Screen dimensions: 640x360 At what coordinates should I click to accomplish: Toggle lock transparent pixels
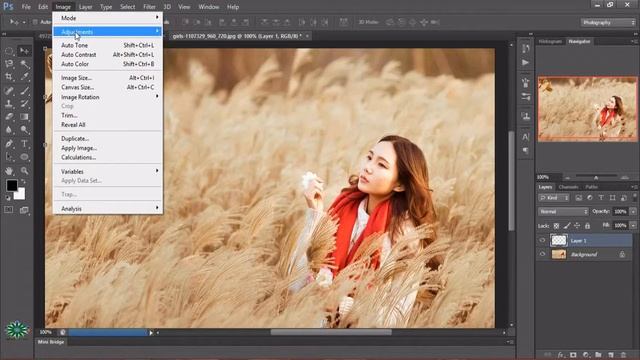(556, 225)
